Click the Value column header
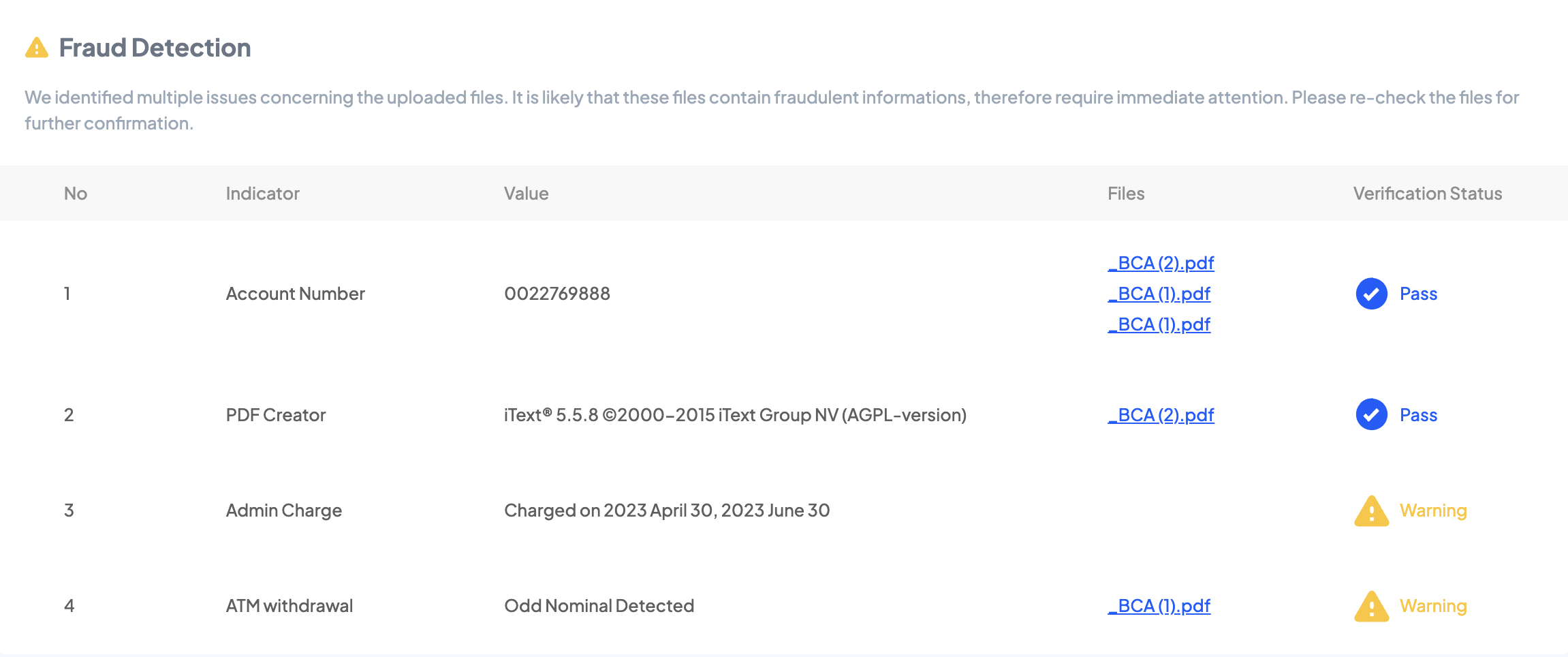Screen dimensions: 1568x657 coord(526,194)
